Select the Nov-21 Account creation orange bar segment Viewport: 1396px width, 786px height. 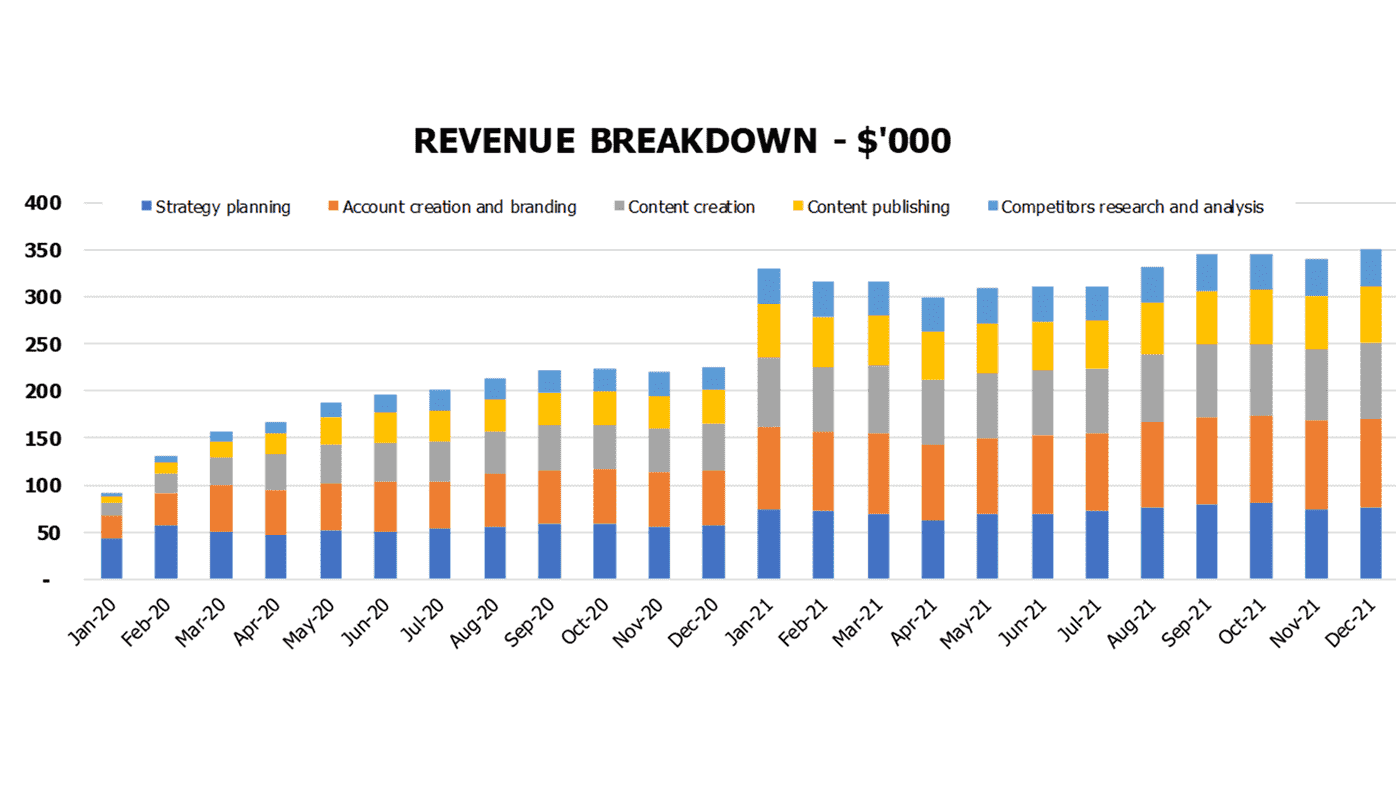point(1316,465)
